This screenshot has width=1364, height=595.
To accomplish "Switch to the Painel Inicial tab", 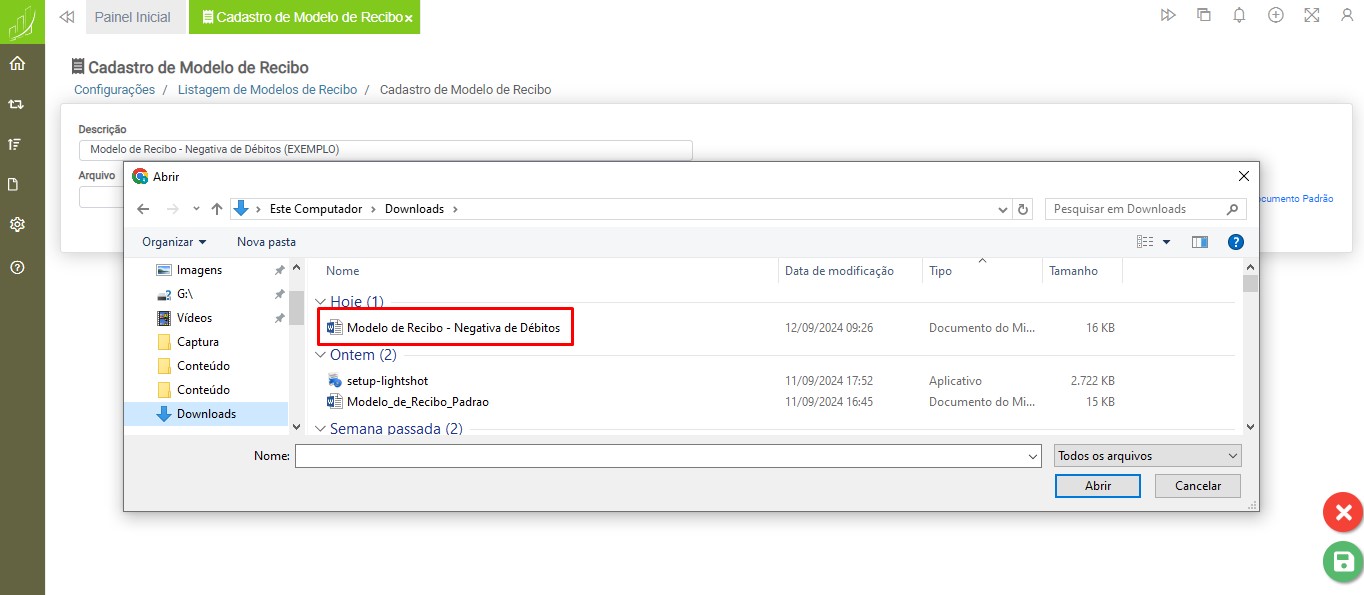I will [133, 17].
